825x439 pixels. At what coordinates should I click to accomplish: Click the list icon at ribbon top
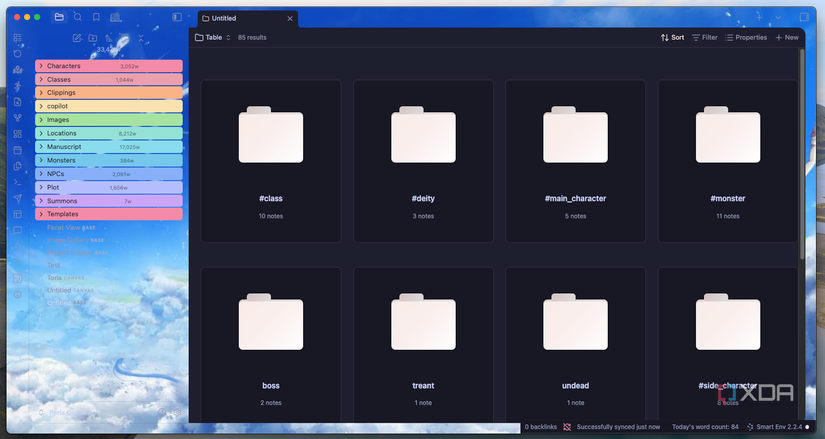(x=17, y=38)
